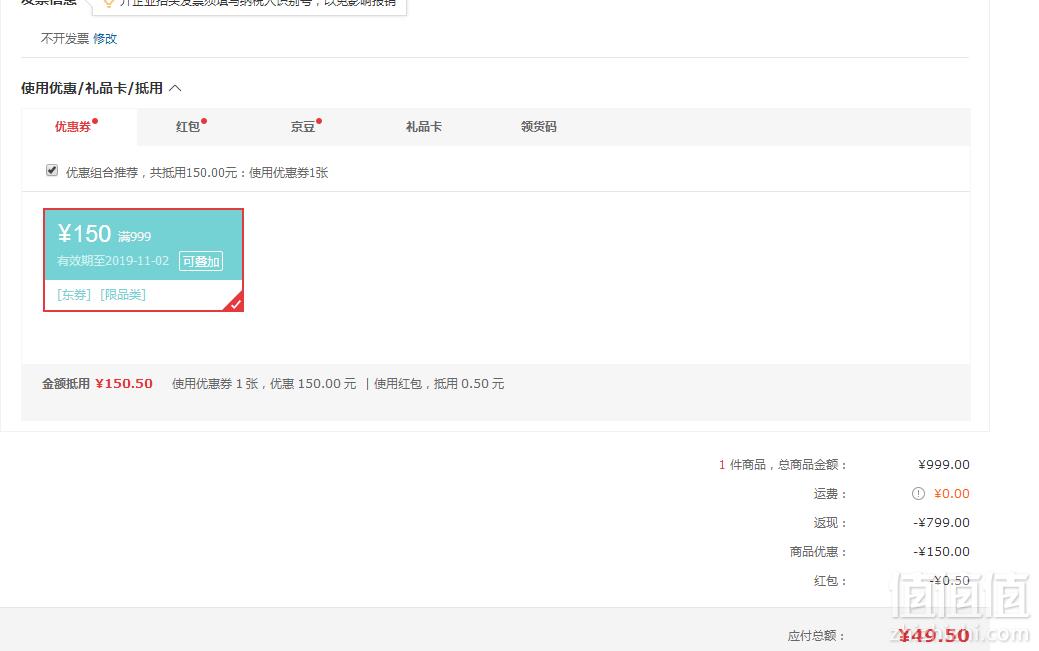Image resolution: width=1039 pixels, height=651 pixels.
Task: Open the 领货码 tab
Action: point(538,126)
